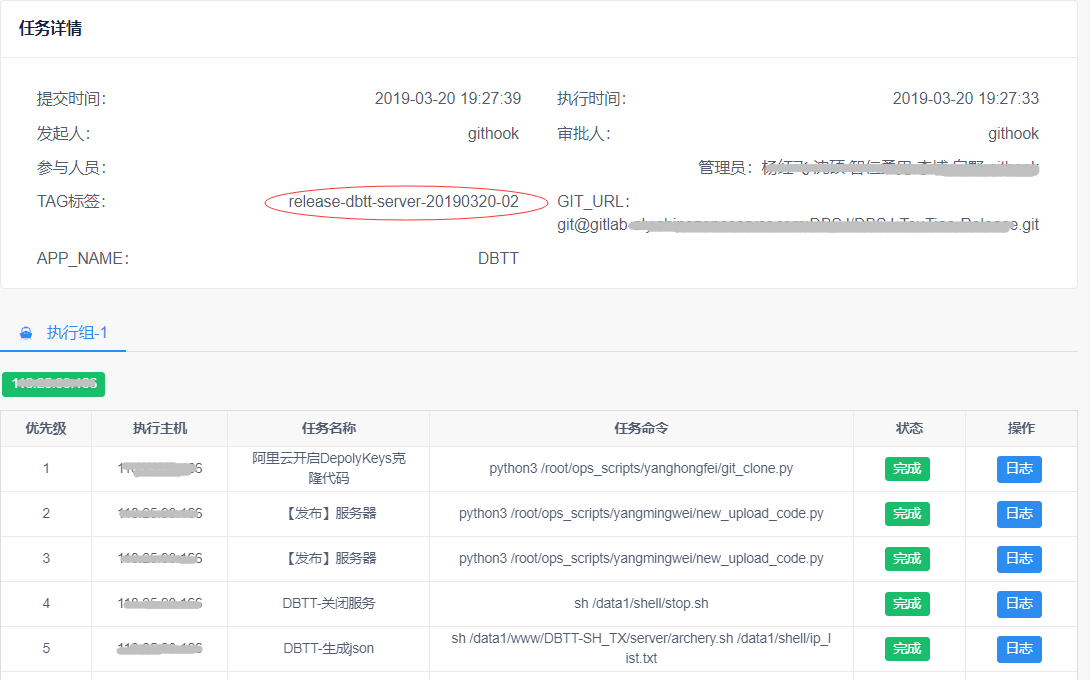Select task name DBTT-关闭服务

coord(329,603)
